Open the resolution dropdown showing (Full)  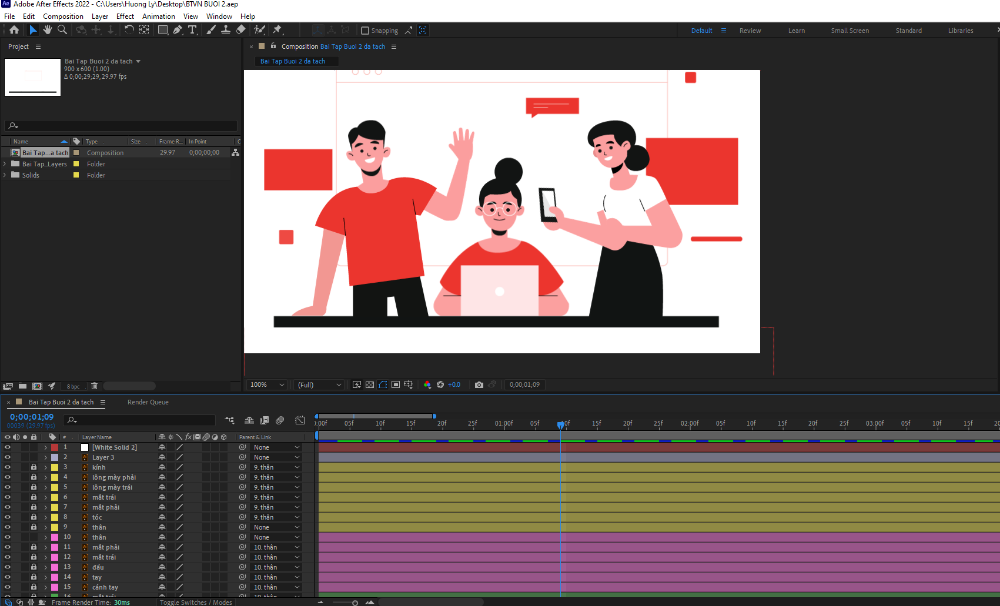(320, 385)
